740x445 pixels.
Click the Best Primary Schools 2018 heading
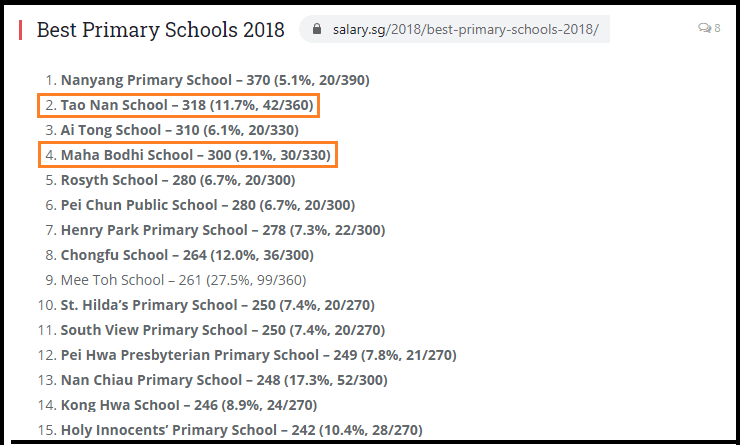[160, 29]
